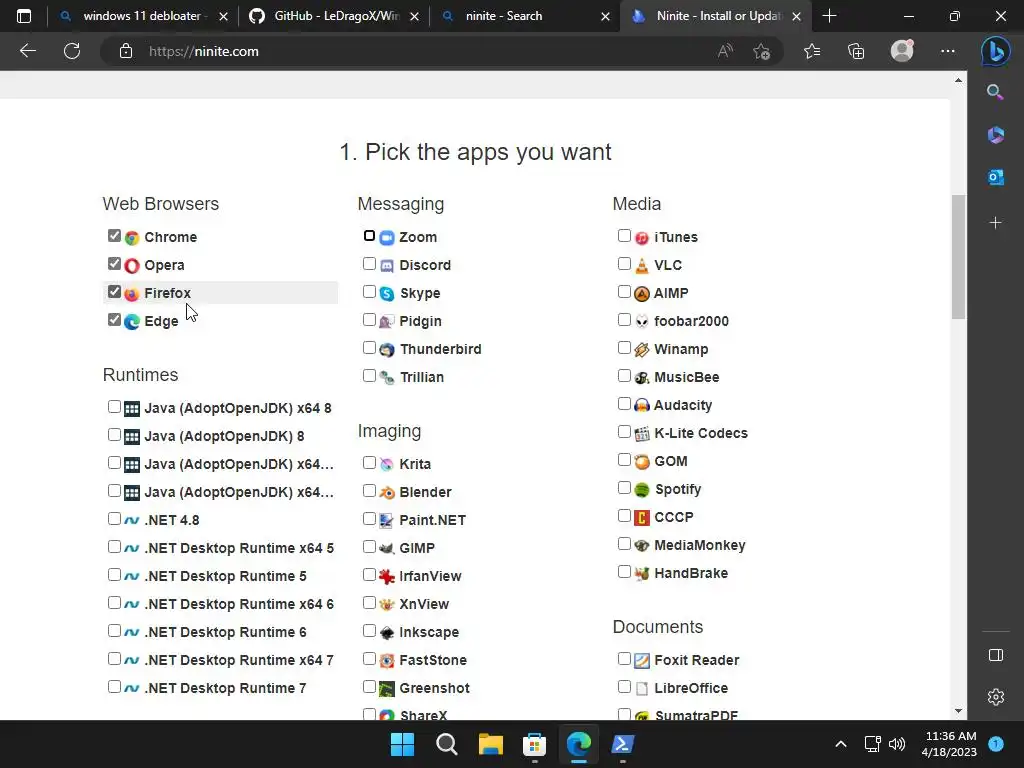Image resolution: width=1024 pixels, height=768 pixels.
Task: Switch to ninite - Search tab
Action: [x=526, y=16]
